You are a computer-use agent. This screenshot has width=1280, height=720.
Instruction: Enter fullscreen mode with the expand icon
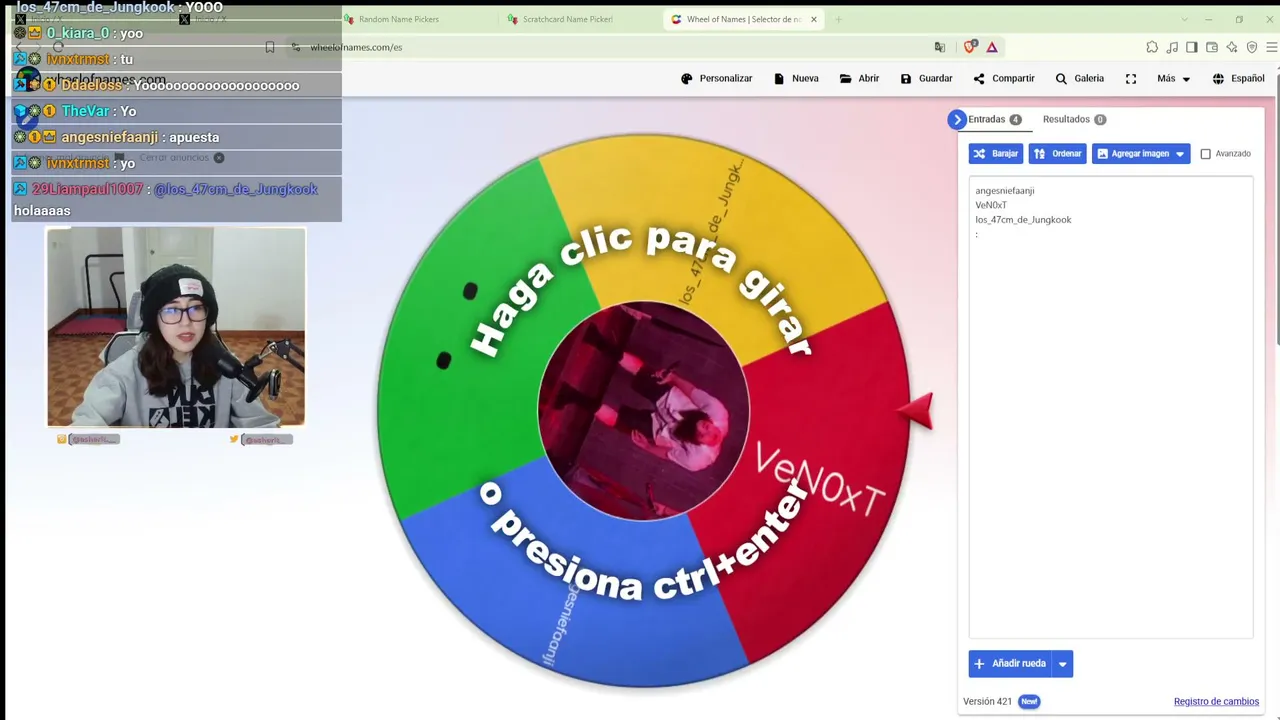click(x=1131, y=79)
